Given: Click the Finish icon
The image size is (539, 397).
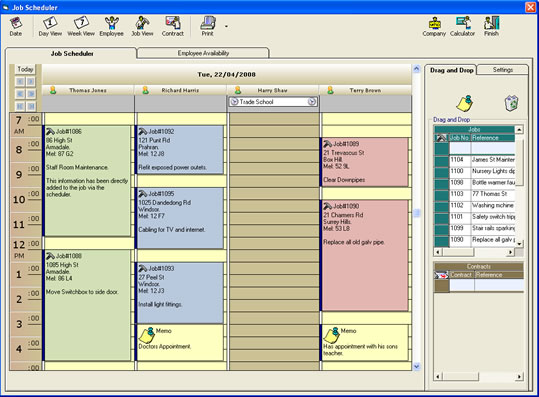Looking at the screenshot, I should (491, 26).
